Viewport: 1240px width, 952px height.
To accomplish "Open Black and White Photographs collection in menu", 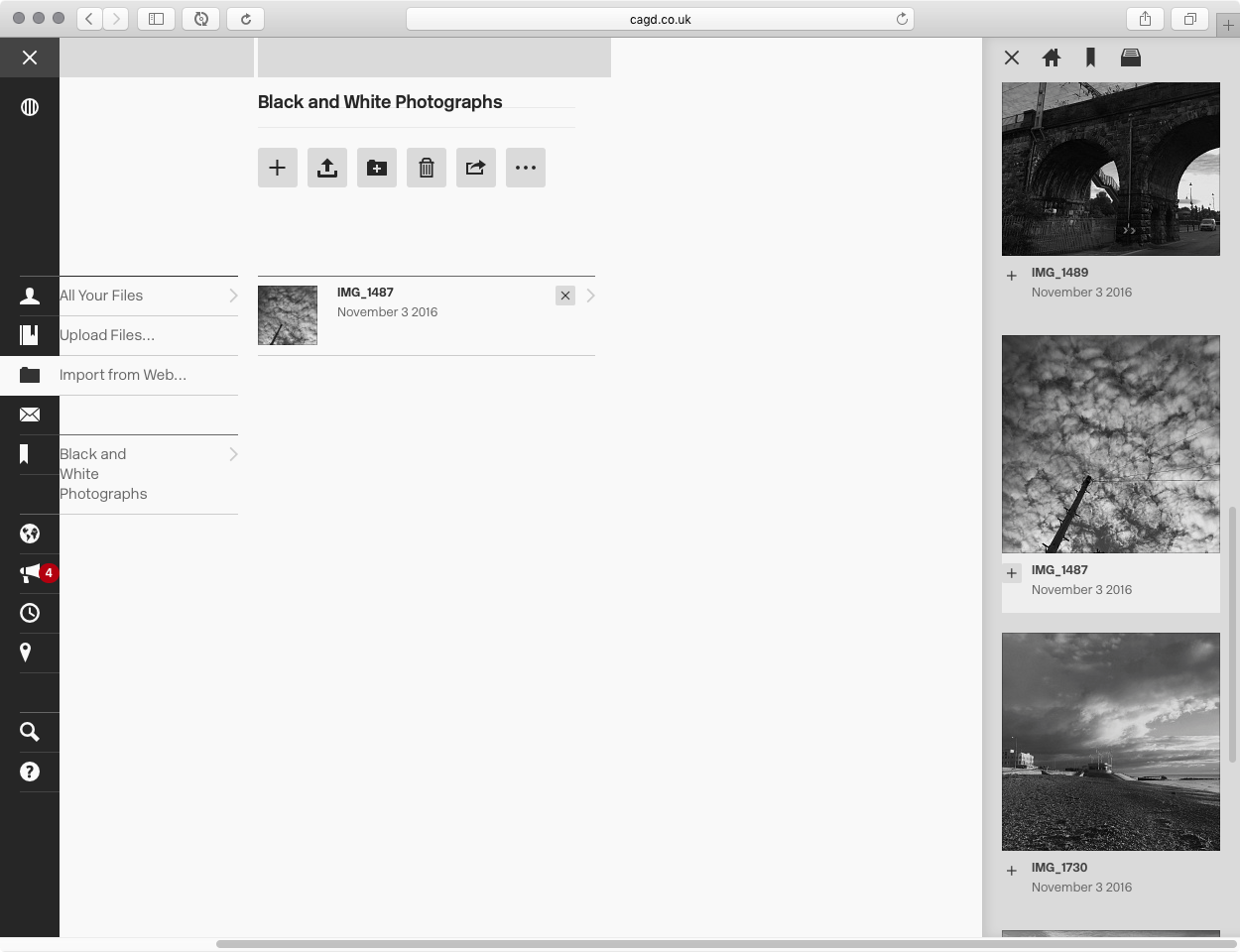I will tap(103, 474).
